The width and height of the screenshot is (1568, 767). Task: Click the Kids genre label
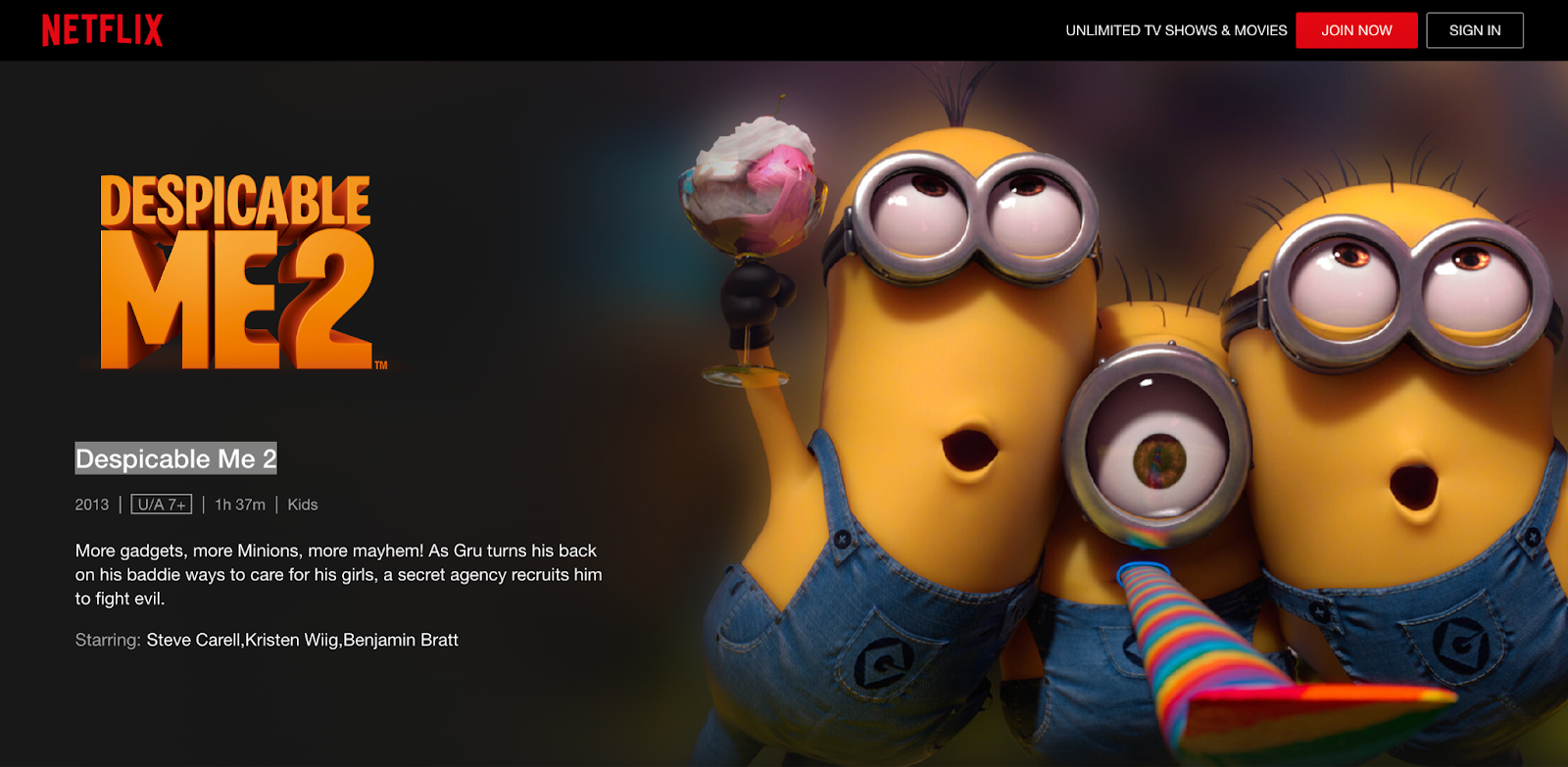pyautogui.click(x=303, y=504)
